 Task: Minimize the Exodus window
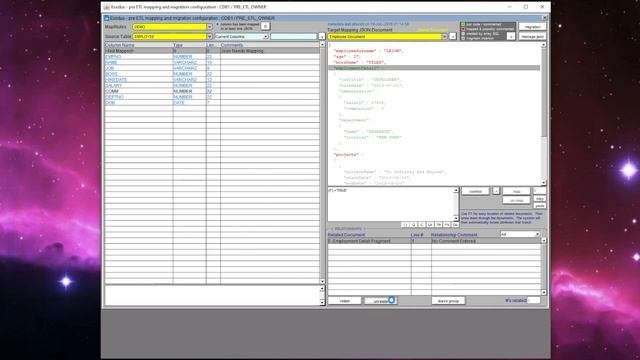(x=509, y=7)
